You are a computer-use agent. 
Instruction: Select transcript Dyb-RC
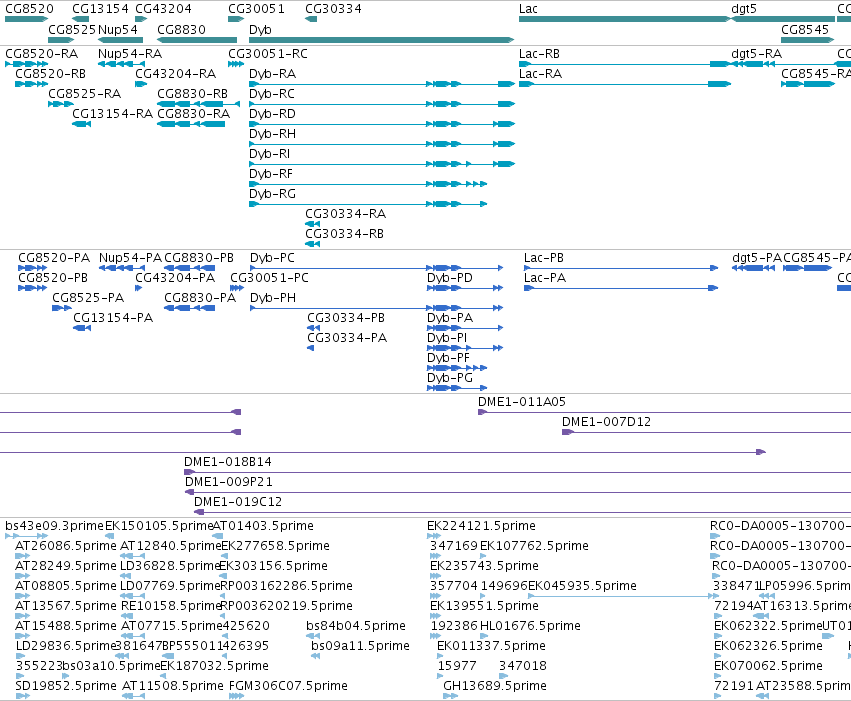coord(272,94)
